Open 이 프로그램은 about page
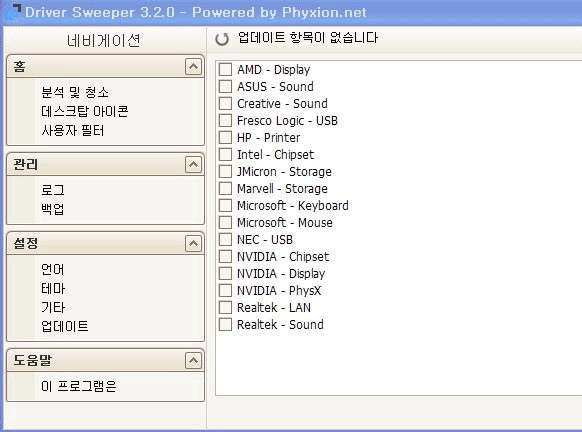This screenshot has width=582, height=432. click(x=79, y=386)
